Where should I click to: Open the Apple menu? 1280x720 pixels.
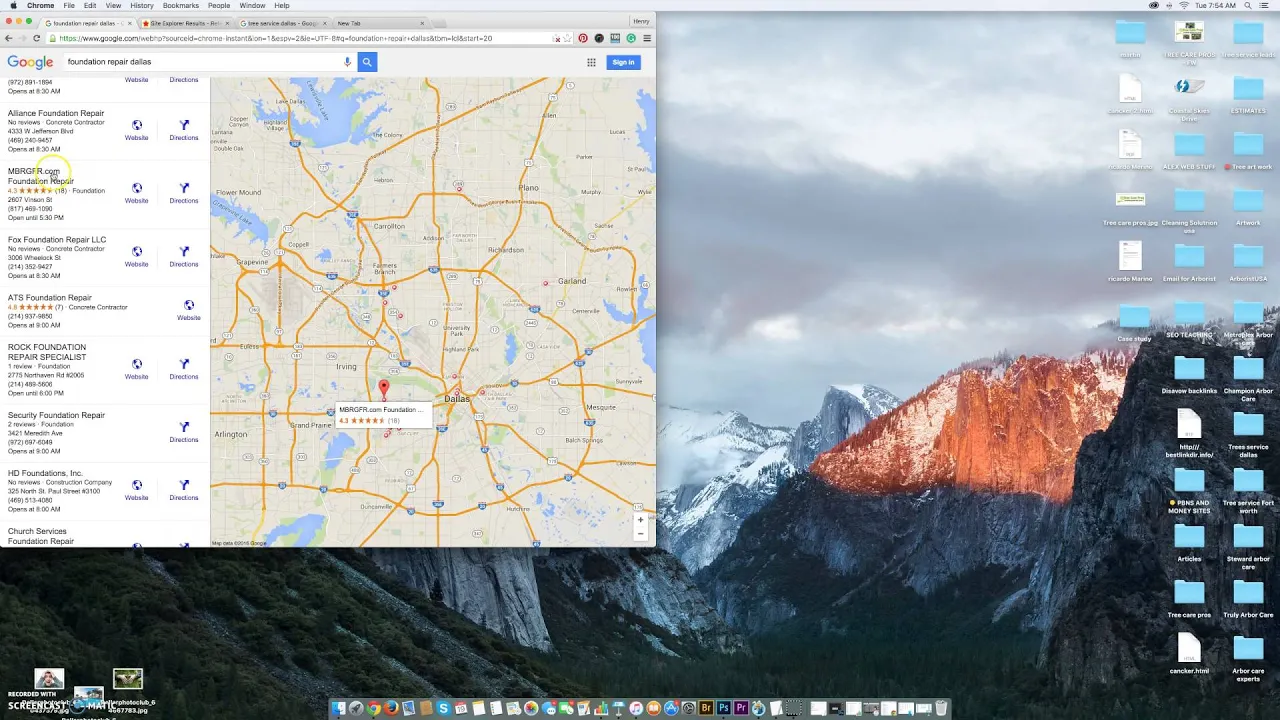click(x=13, y=5)
